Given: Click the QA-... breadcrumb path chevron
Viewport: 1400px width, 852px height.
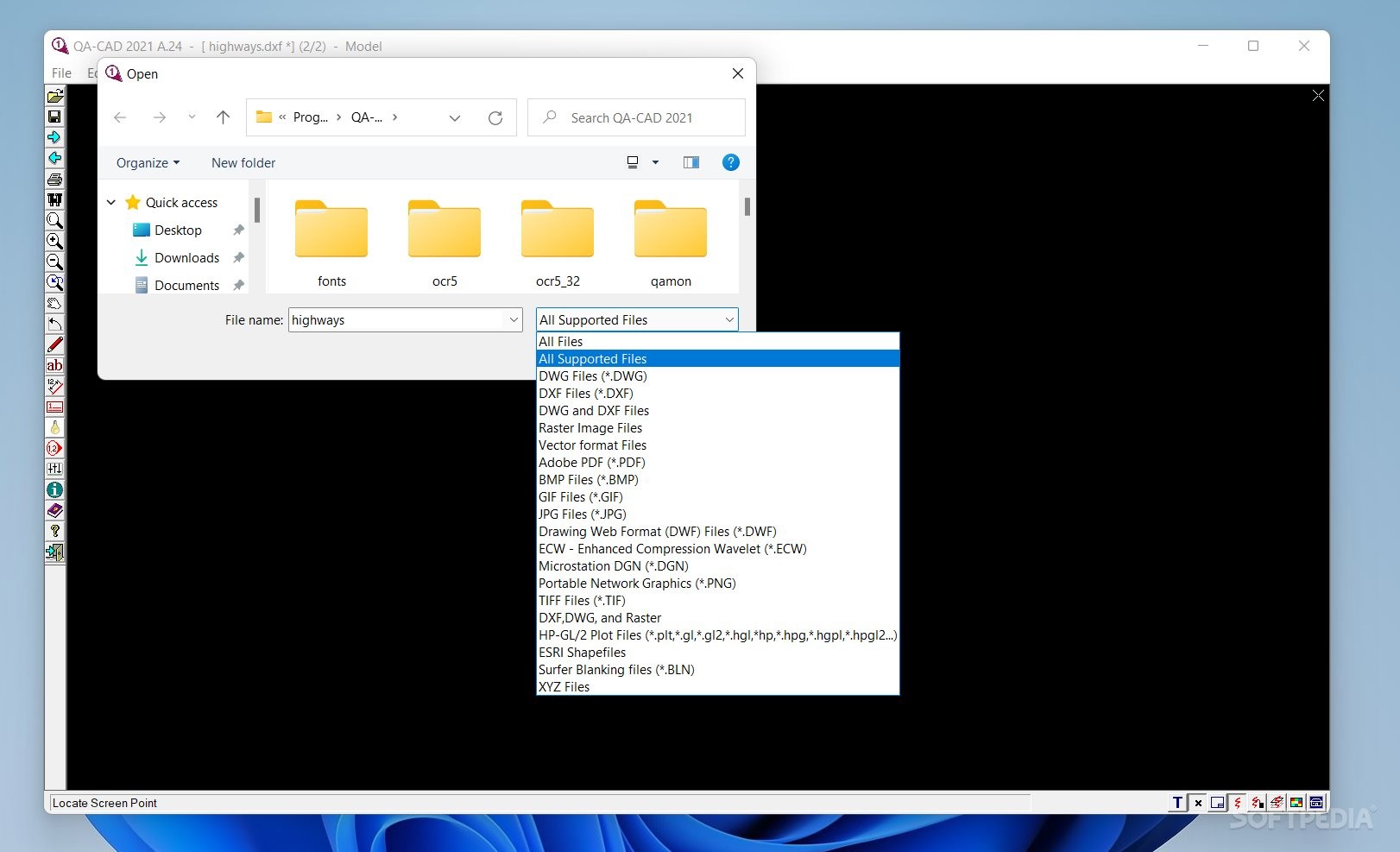Looking at the screenshot, I should tap(395, 117).
